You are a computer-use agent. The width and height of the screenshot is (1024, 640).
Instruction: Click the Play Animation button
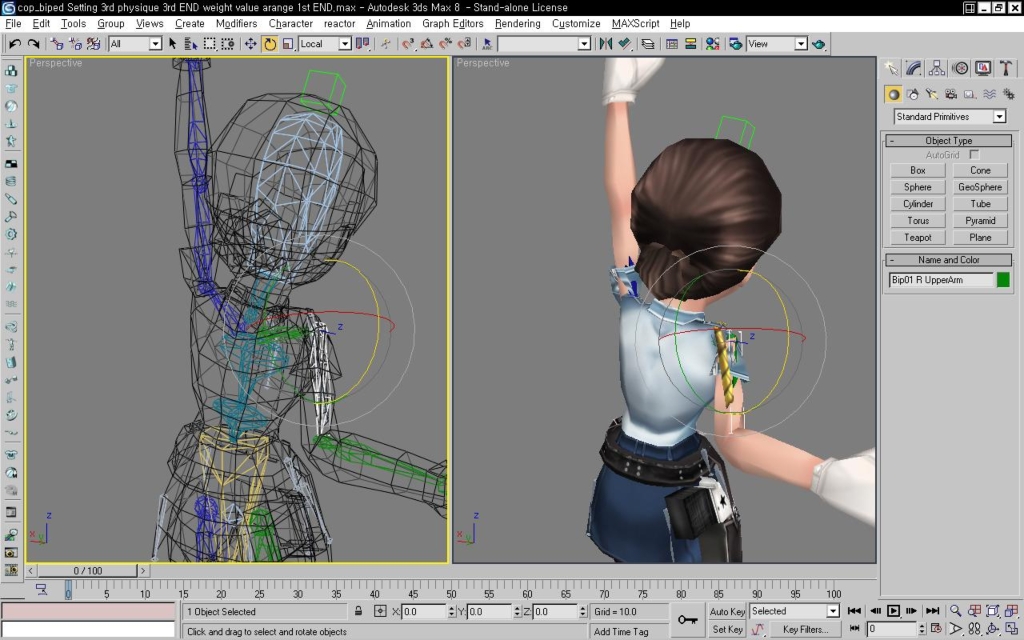[x=893, y=611]
